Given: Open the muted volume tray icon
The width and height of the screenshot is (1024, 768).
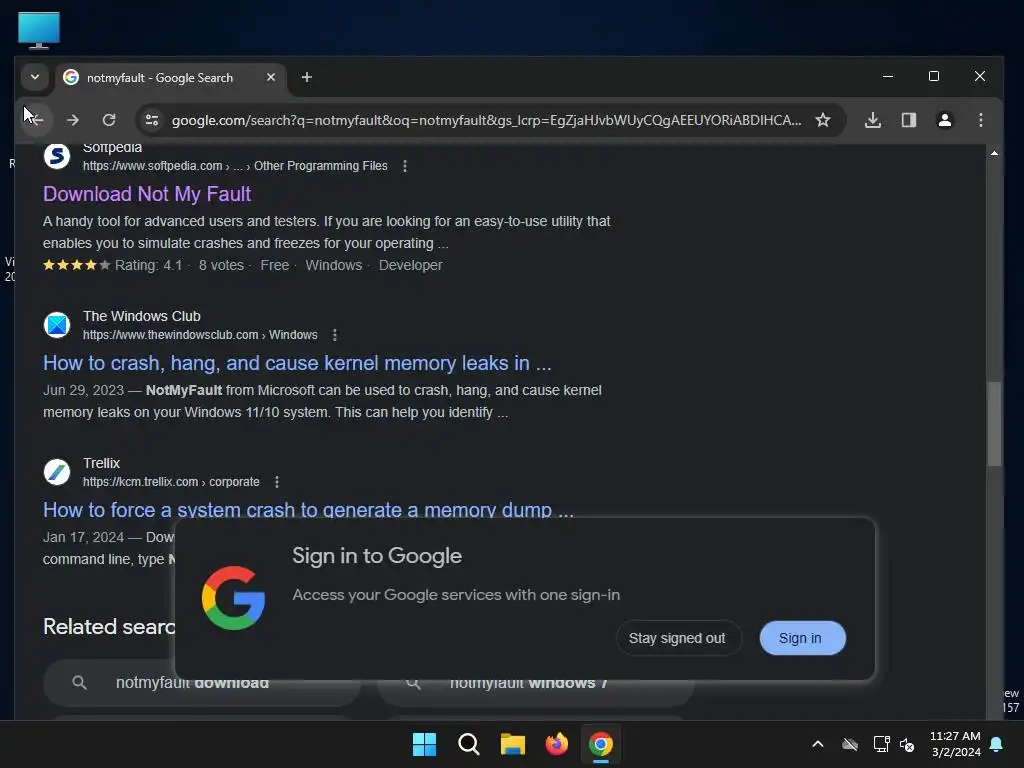Looking at the screenshot, I should [907, 744].
